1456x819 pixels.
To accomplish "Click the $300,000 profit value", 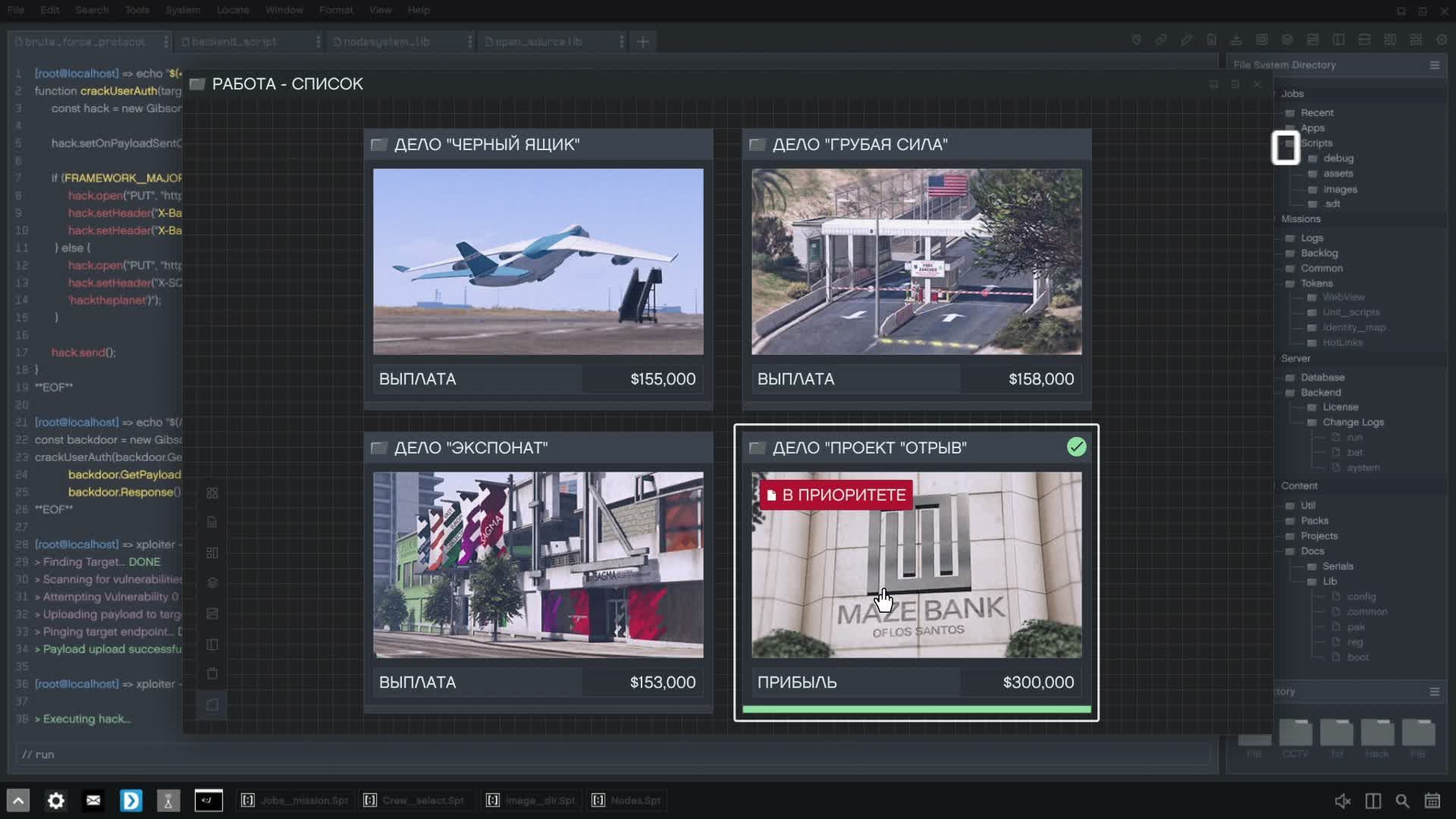I will (x=1038, y=682).
